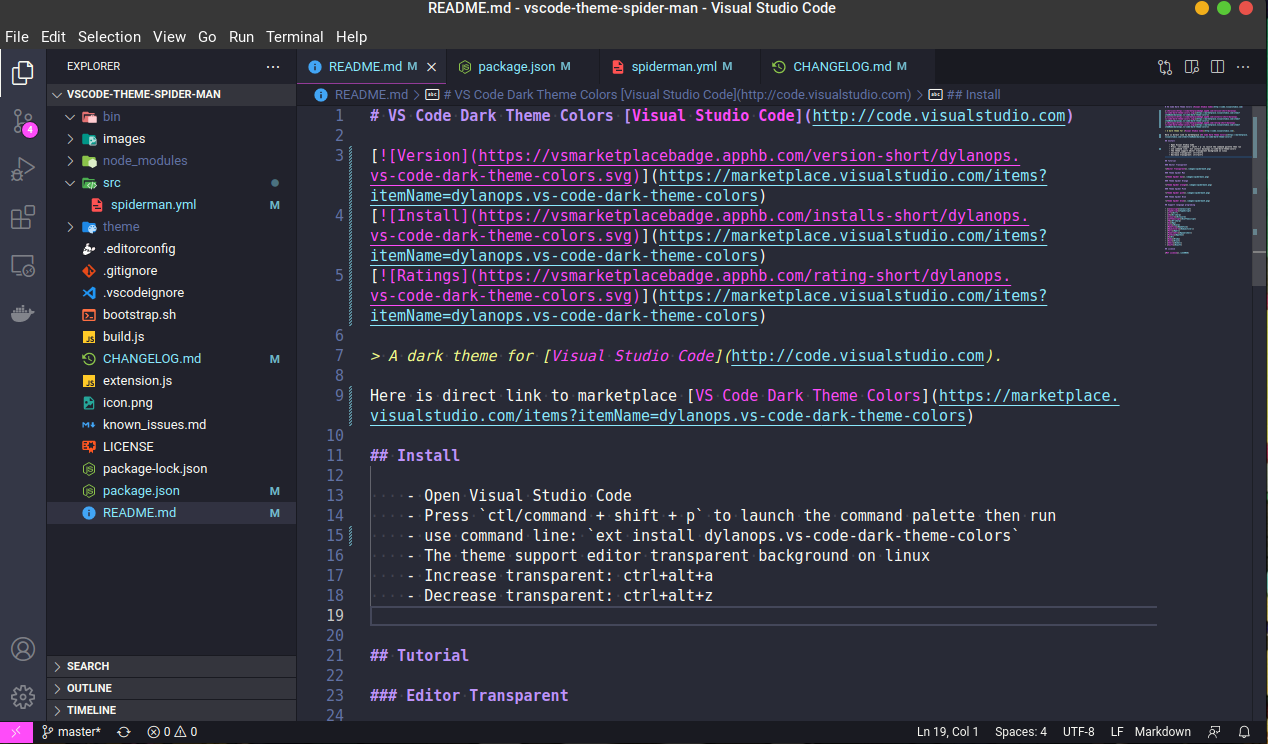Collapse the VSCODE-THEME-SPIDER-MAN root folder

171,94
